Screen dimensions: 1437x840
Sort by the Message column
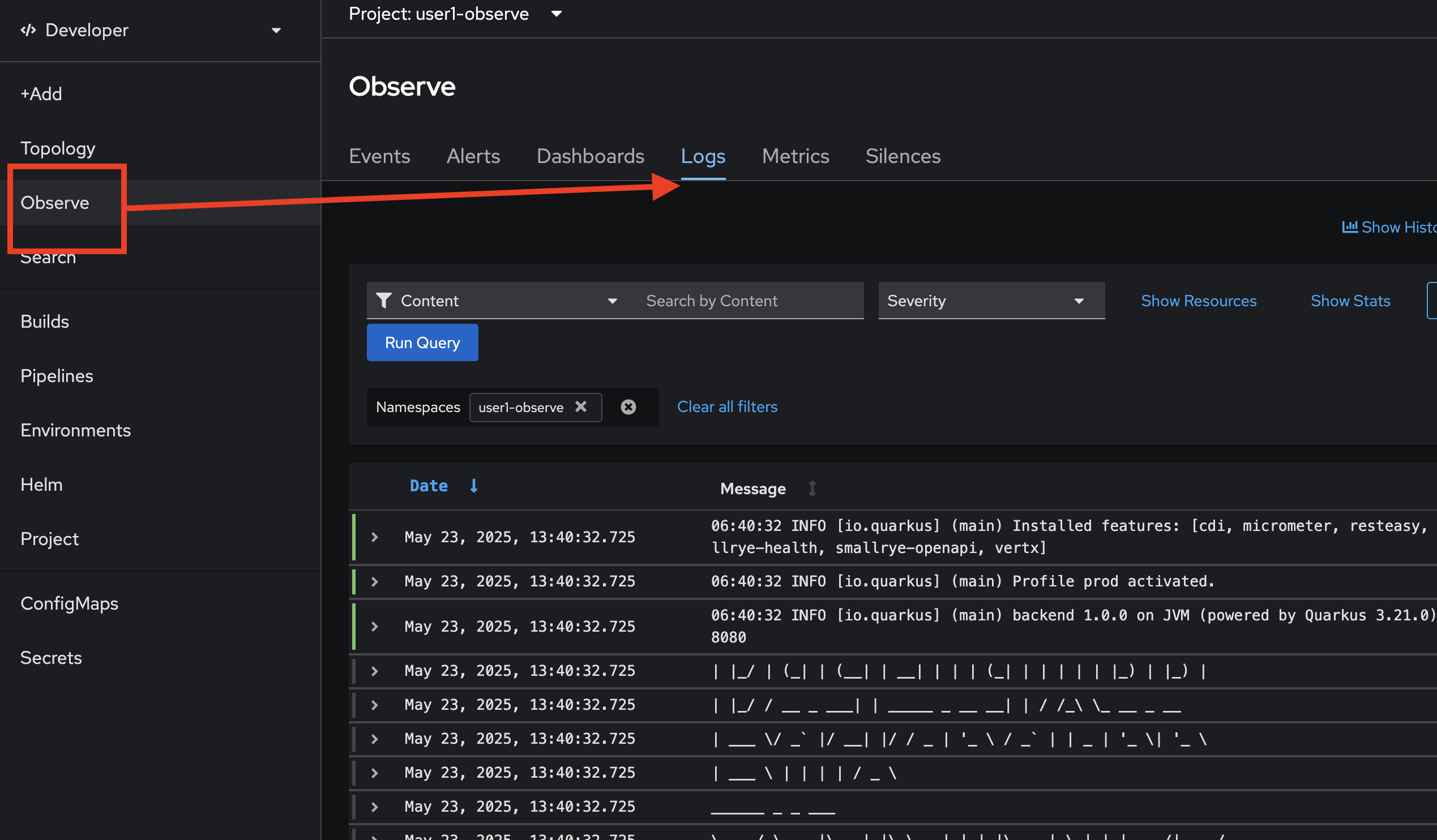(x=752, y=488)
